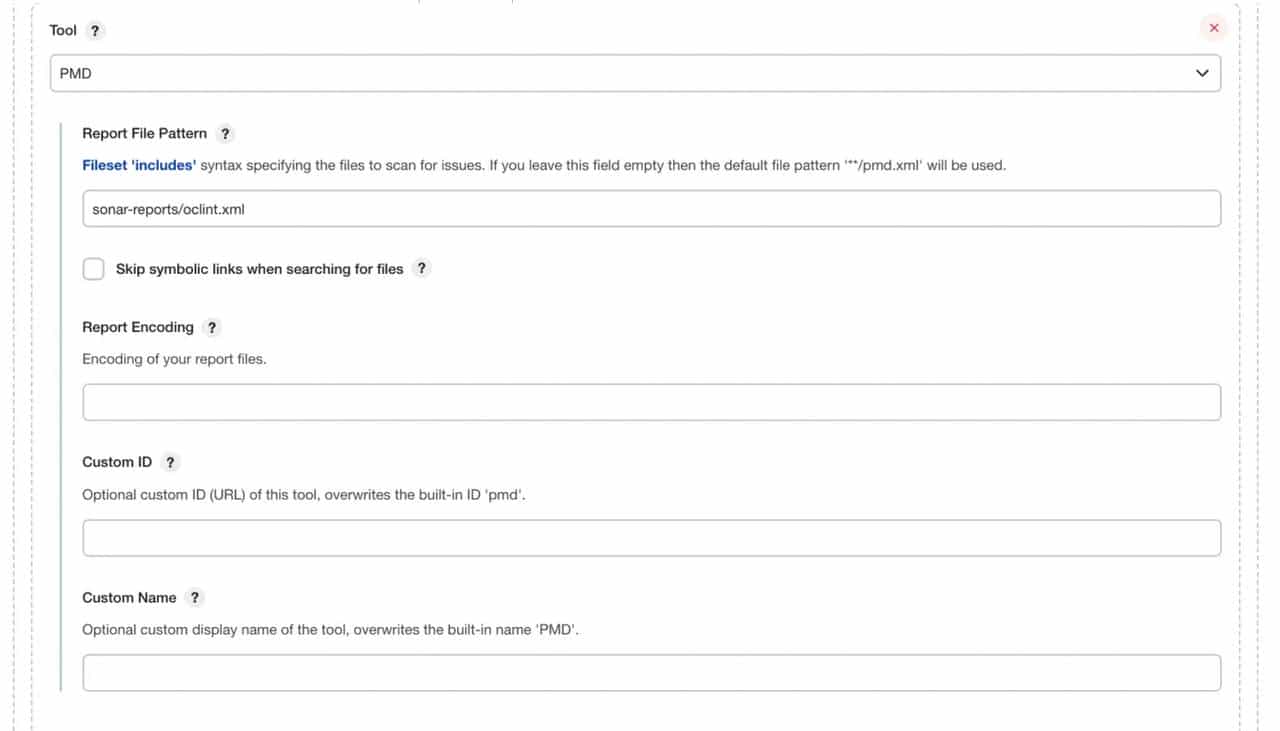1280x731 pixels.
Task: Click the red X to delete the PMD tool
Action: click(1214, 28)
